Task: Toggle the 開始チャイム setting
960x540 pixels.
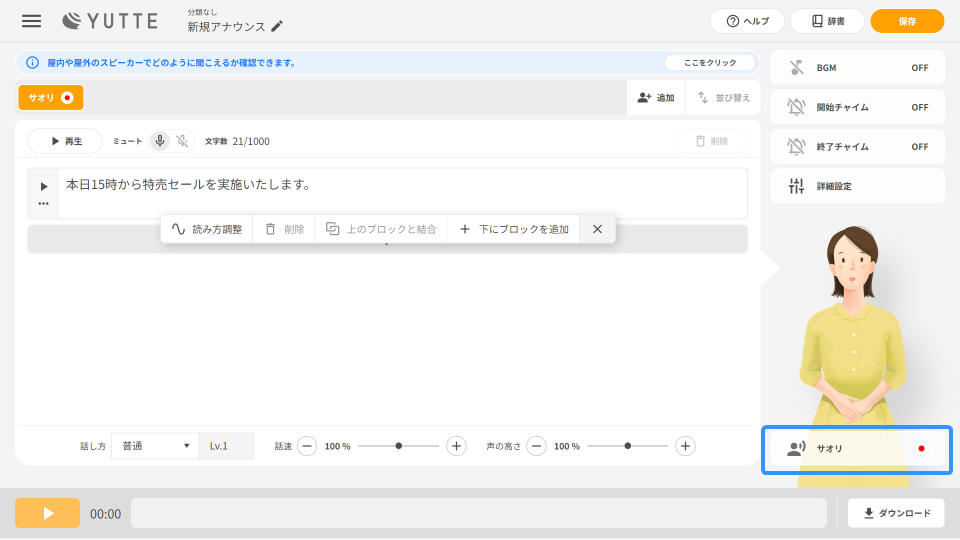Action: click(x=857, y=107)
